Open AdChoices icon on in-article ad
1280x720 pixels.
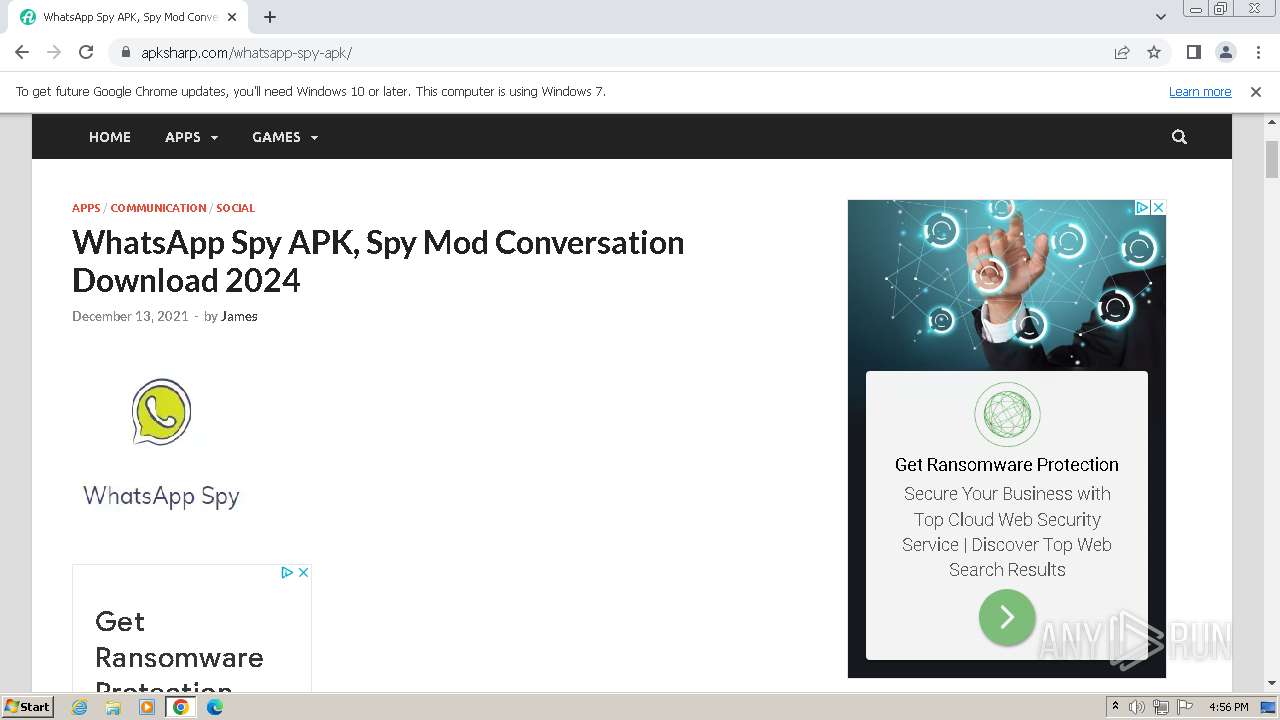287,572
